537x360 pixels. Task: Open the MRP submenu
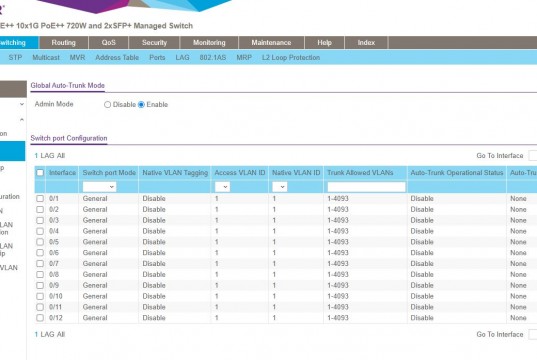click(244, 58)
